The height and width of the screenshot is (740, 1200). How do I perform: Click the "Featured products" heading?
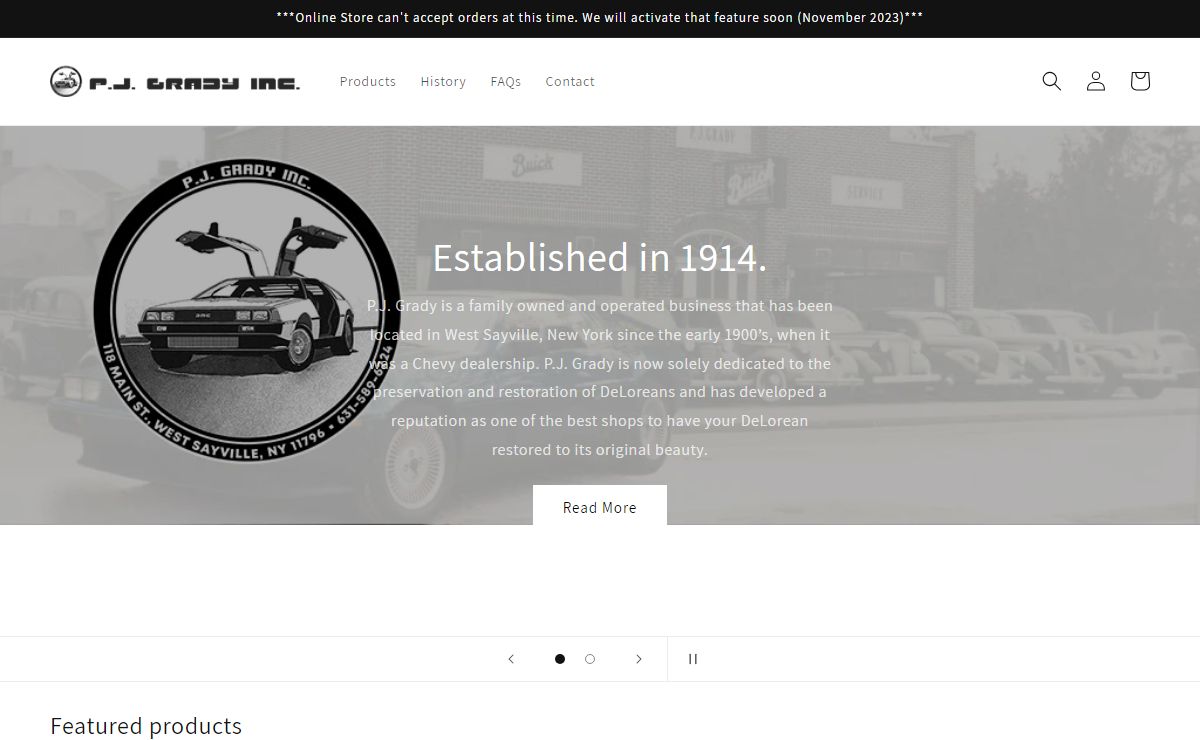[146, 726]
